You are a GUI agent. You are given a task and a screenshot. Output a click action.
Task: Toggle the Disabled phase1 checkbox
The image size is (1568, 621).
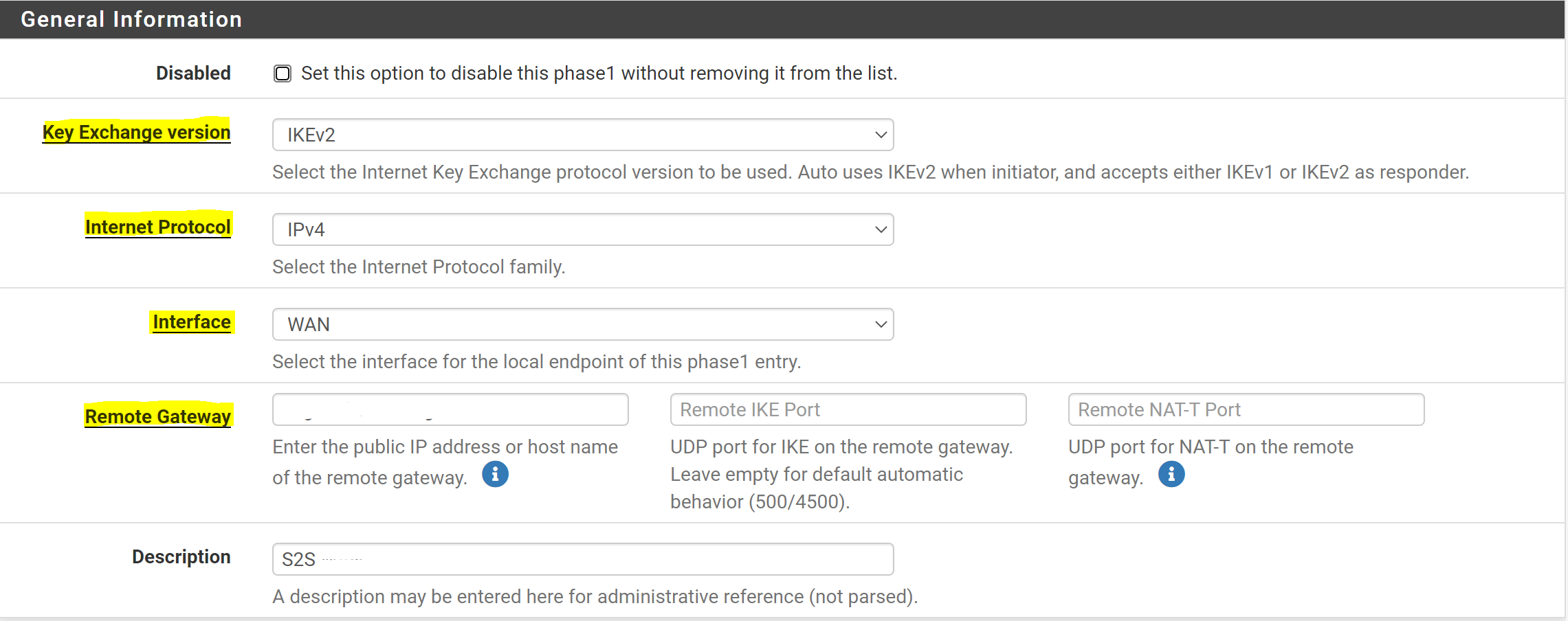pos(283,74)
